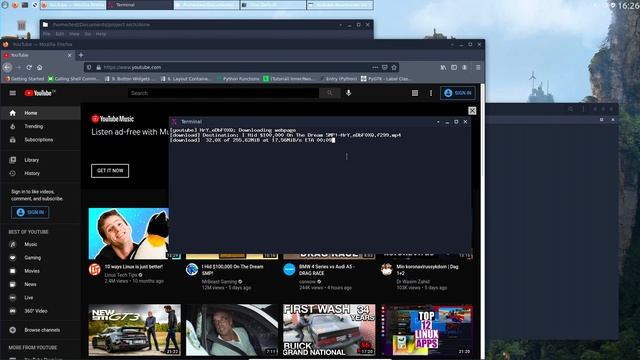Viewport: 640px width, 360px height.
Task: Click MrBeast Gaming channel avatar
Action: click(x=192, y=269)
